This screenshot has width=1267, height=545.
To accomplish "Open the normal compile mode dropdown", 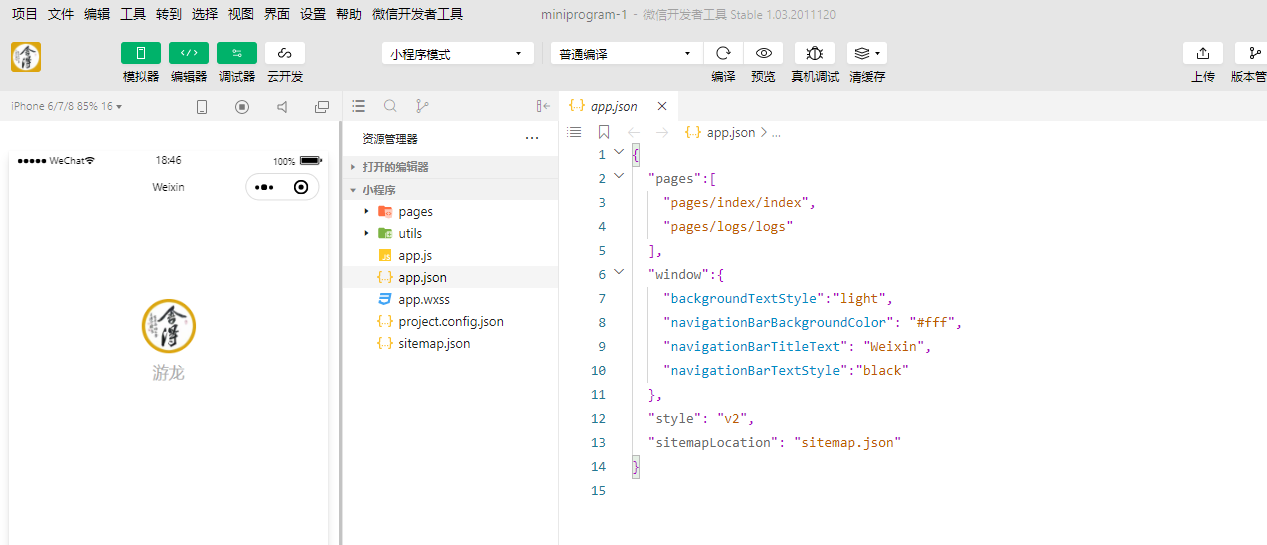I will [x=626, y=54].
